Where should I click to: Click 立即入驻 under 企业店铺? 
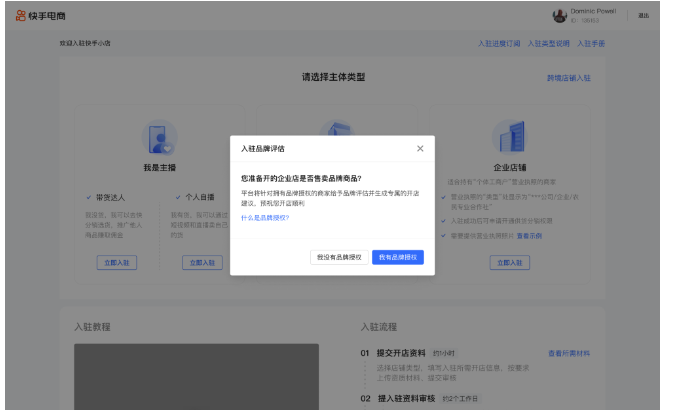(x=509, y=262)
